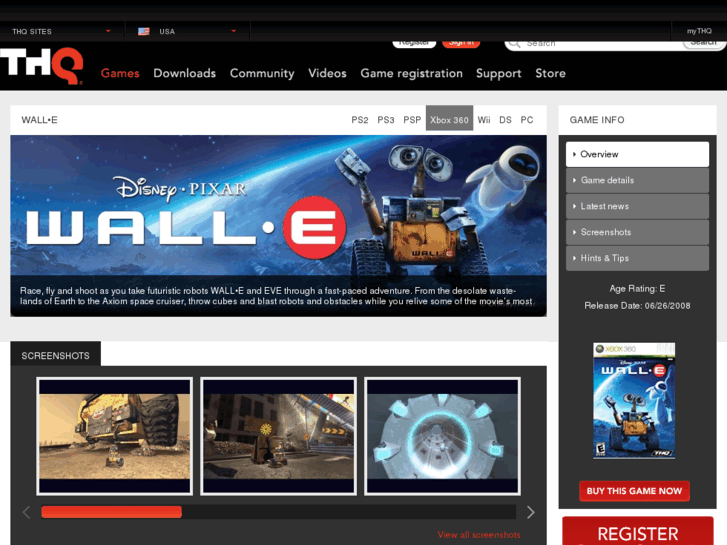This screenshot has width=727, height=545.
Task: Click the 'Age Rating: E' text
Action: [637, 289]
